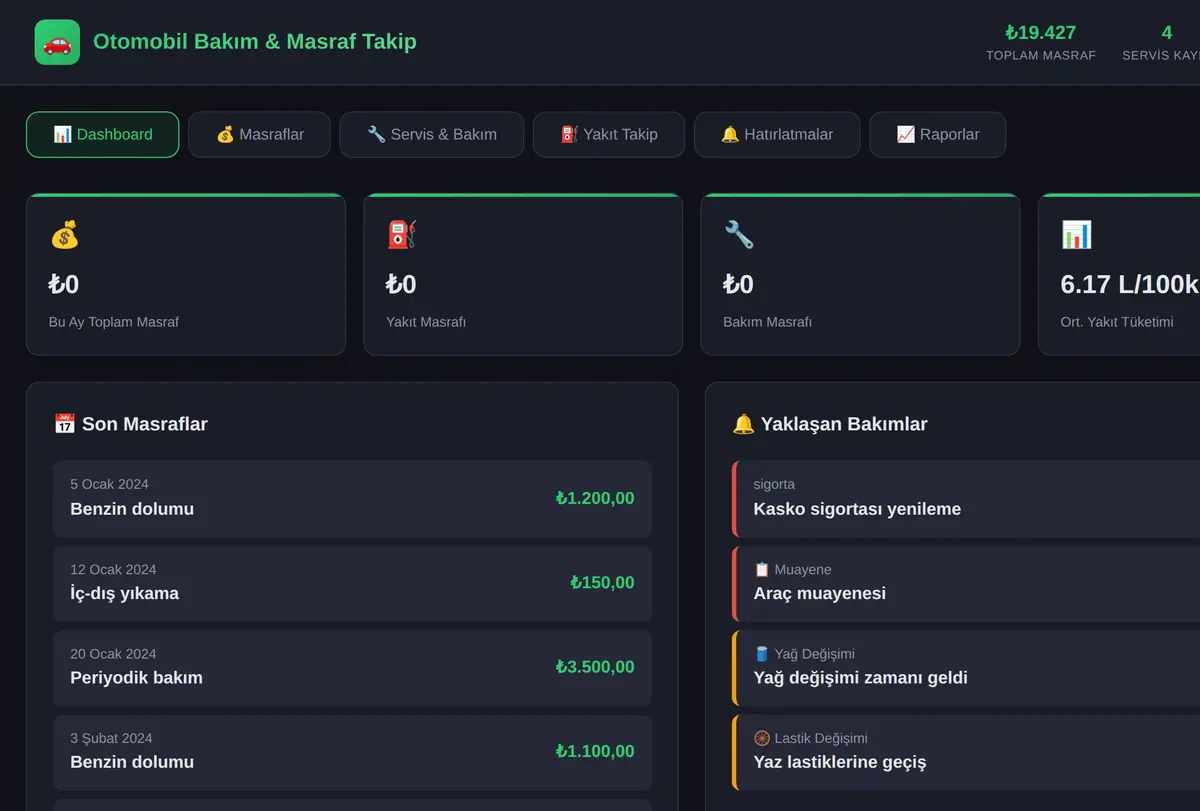The height and width of the screenshot is (811, 1200).
Task: Click the bell icon beside Yaklaşan Bakımlar
Action: point(743,424)
